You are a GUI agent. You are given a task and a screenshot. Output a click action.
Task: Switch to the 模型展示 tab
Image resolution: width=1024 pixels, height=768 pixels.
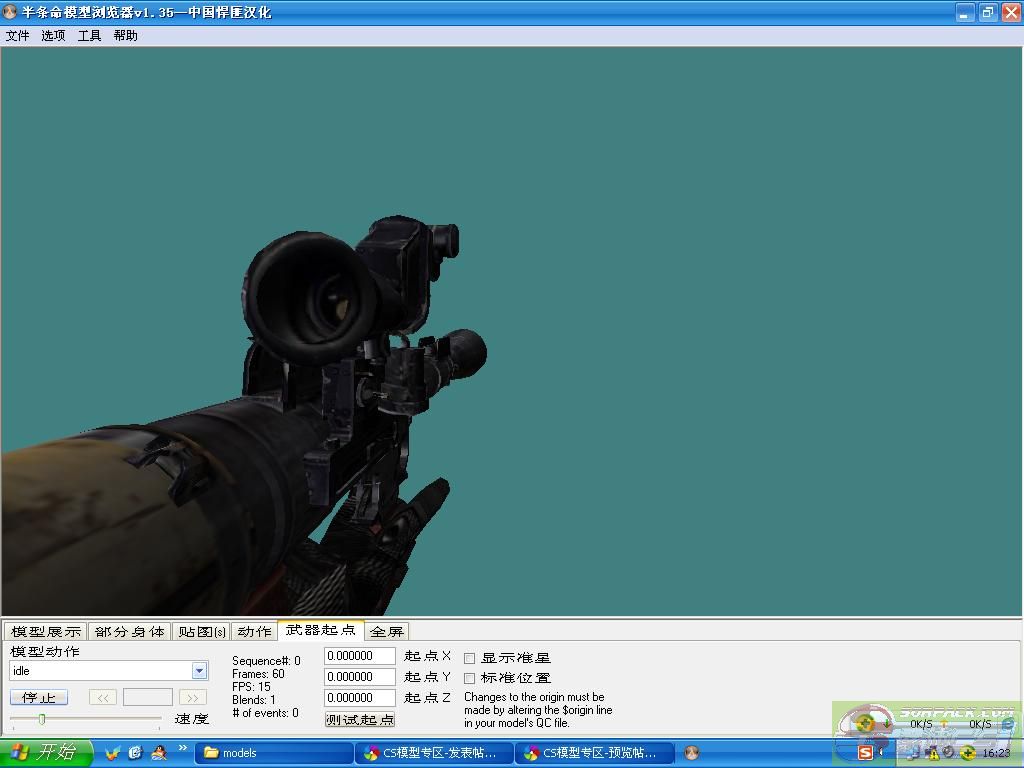pos(46,631)
